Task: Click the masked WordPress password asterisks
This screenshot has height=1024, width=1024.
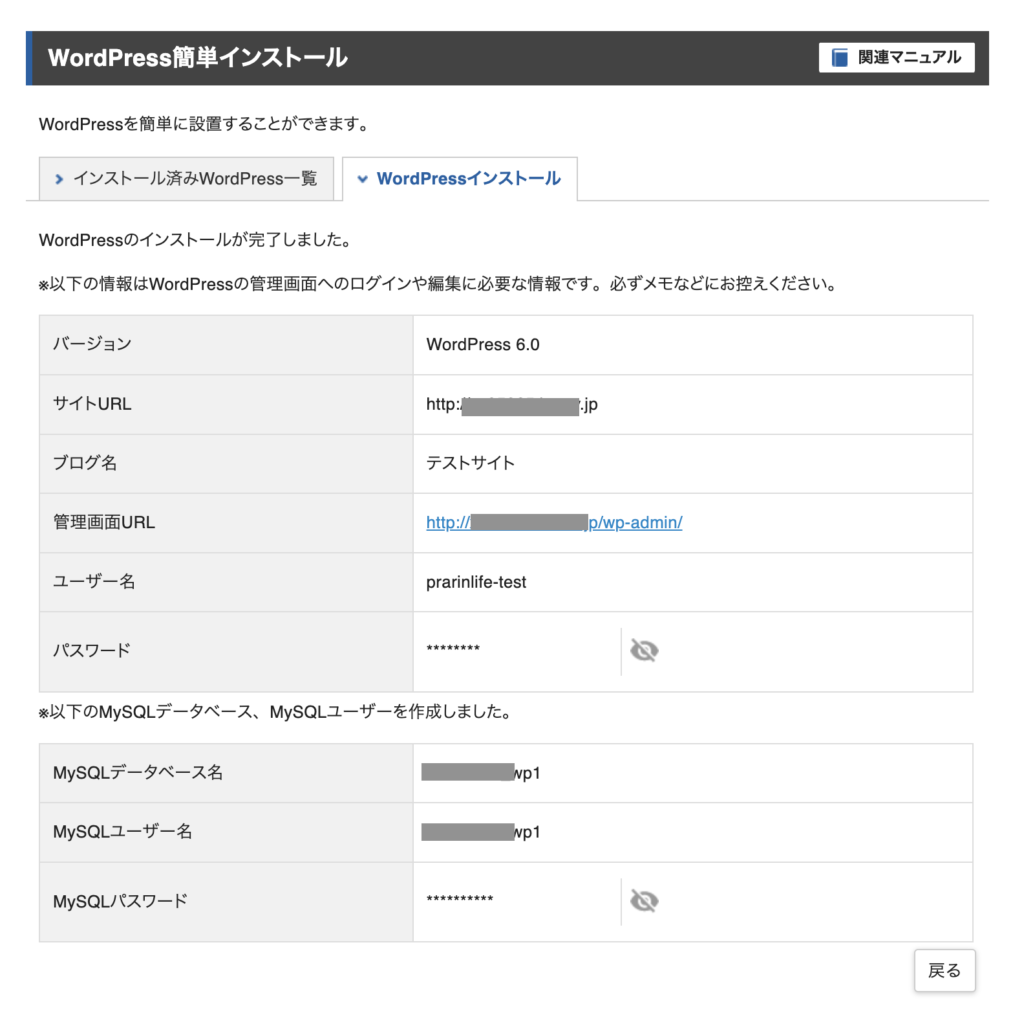Action: (x=453, y=648)
